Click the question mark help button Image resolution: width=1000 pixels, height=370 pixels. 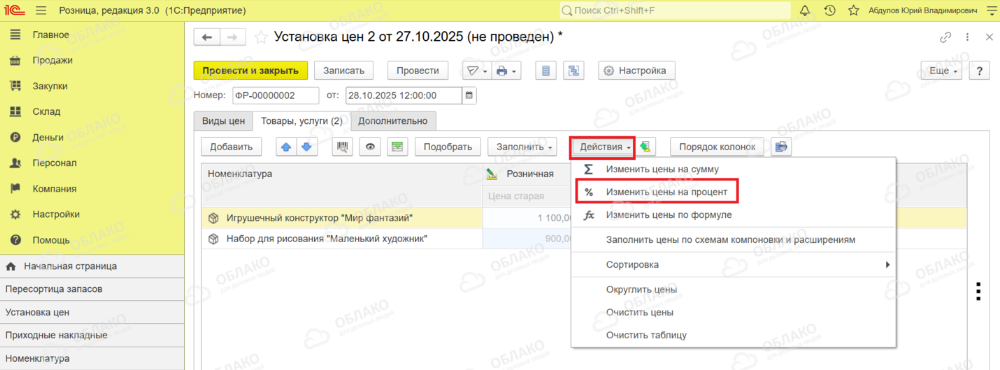point(979,71)
